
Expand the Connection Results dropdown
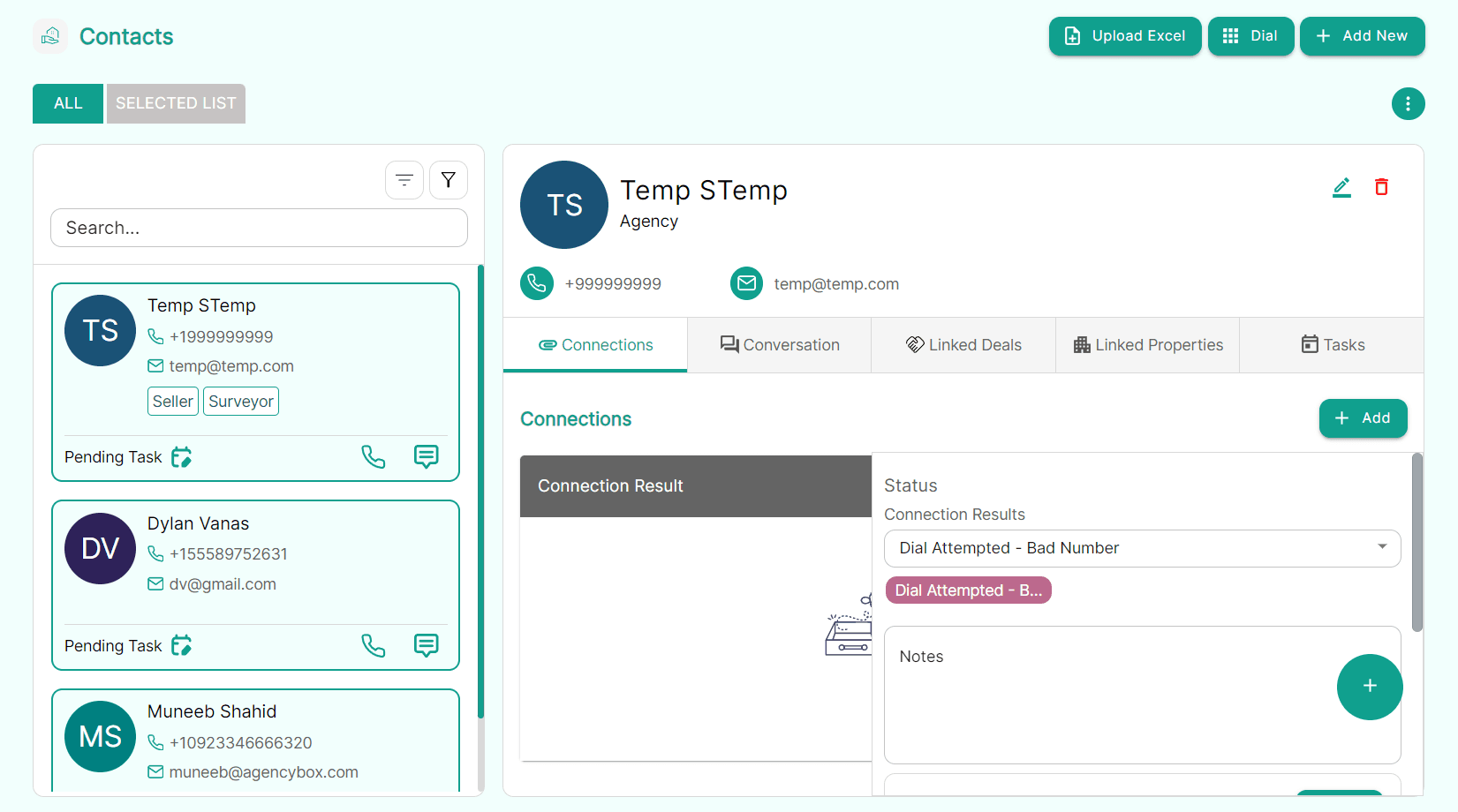(1382, 548)
